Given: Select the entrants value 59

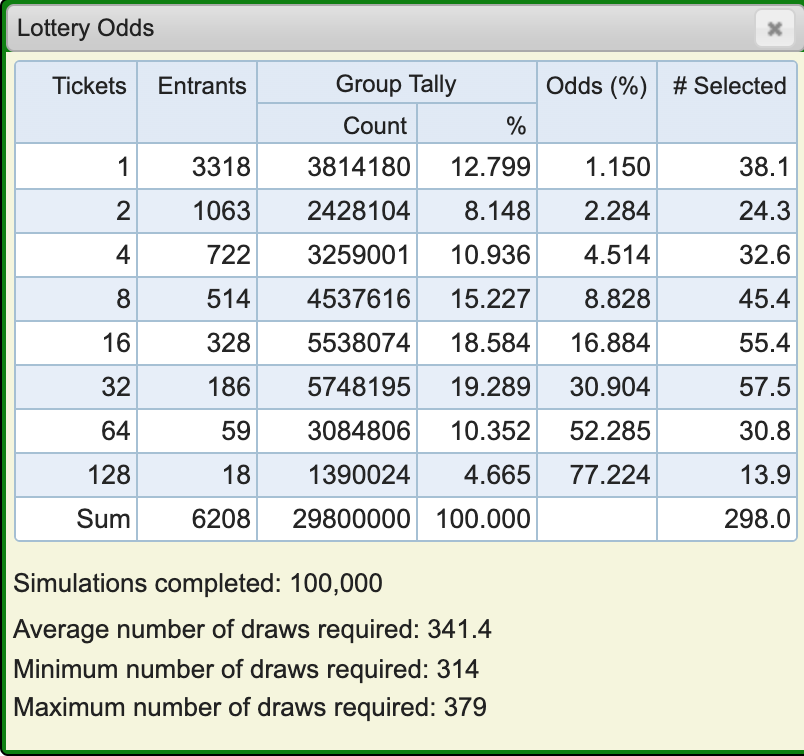Looking at the screenshot, I should pos(236,431).
